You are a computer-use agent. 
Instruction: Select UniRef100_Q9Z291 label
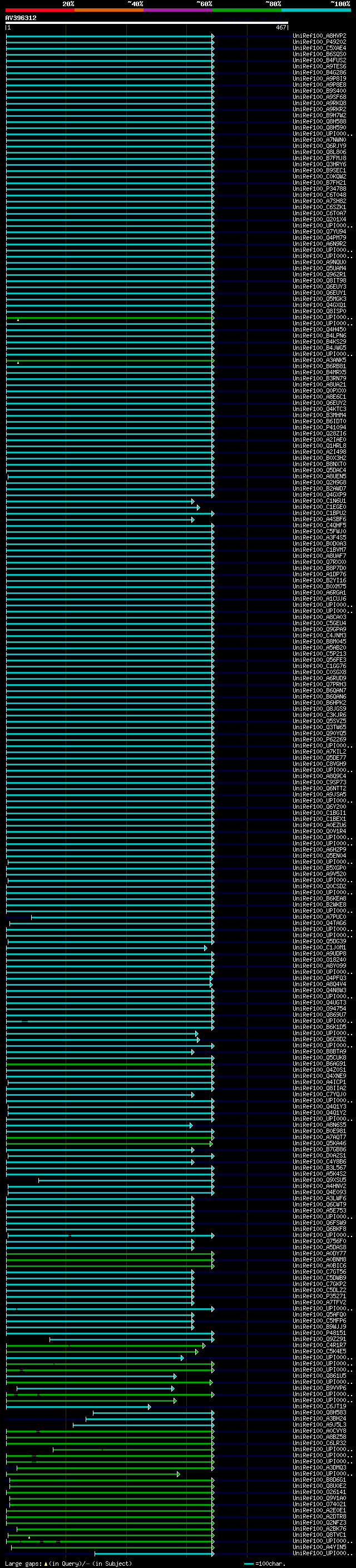click(319, 1338)
